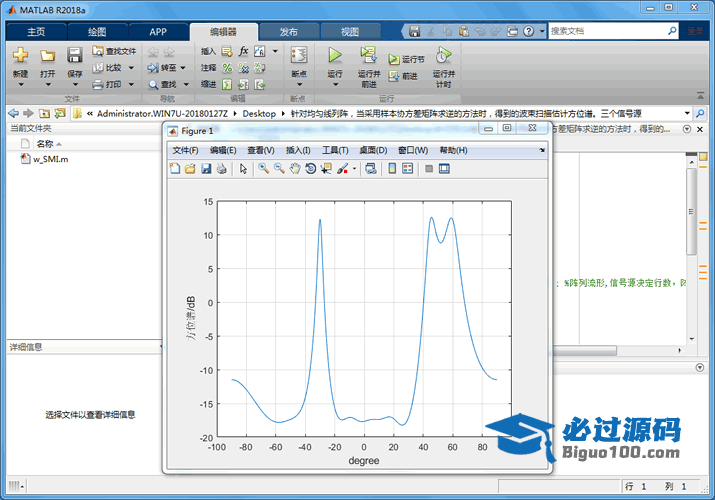
Task: Click Print Figure icon in Figure 1 toolbar
Action: tap(222, 169)
